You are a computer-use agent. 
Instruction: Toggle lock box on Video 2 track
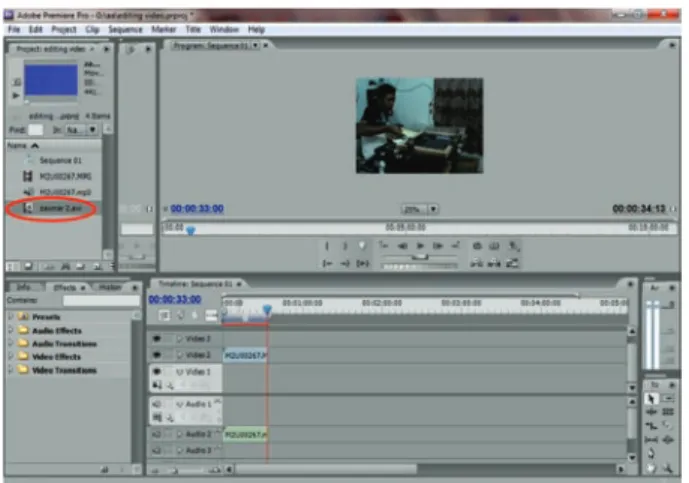coord(168,355)
